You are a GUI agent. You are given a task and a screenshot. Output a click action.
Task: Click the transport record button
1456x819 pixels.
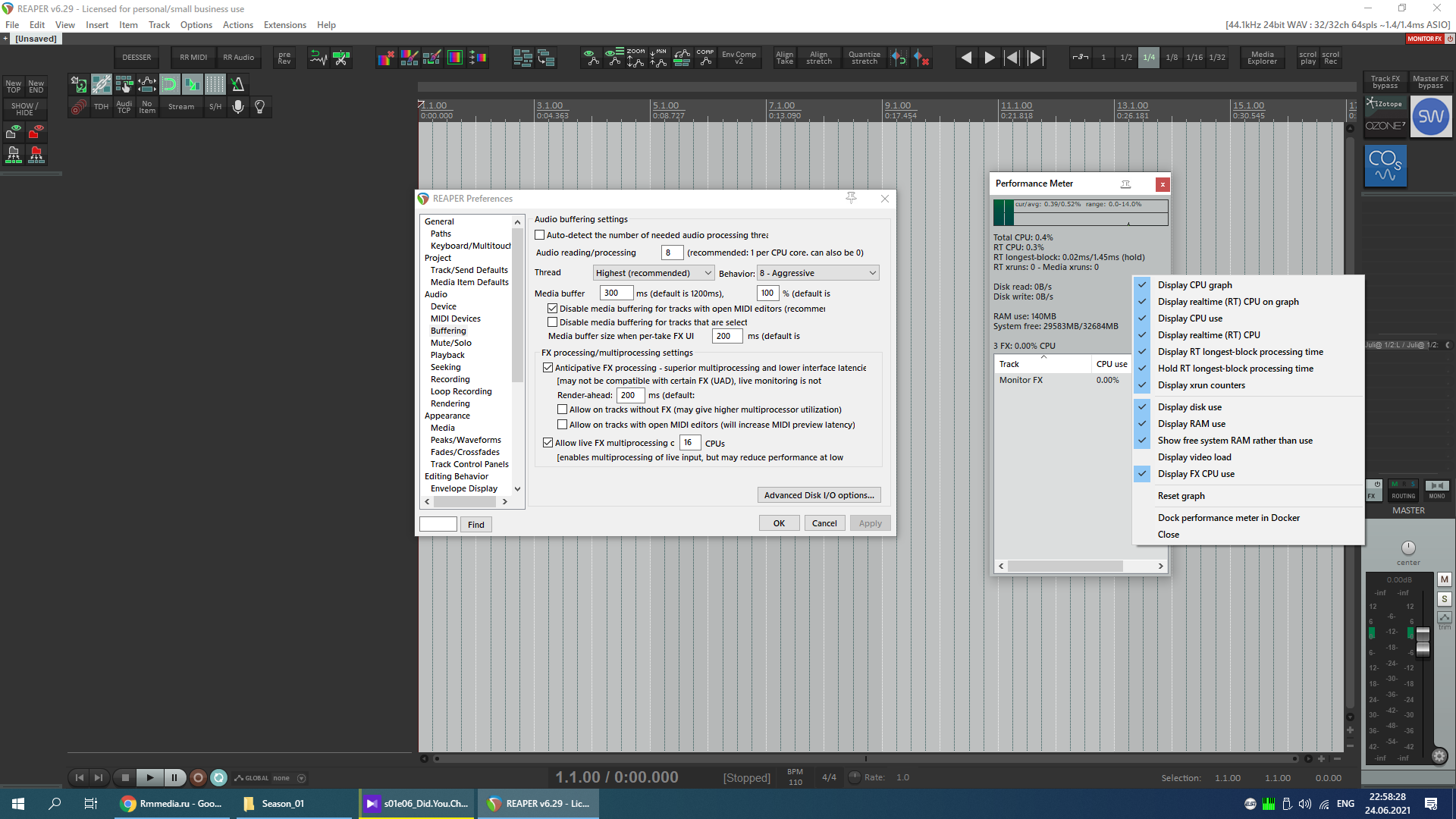(x=198, y=777)
